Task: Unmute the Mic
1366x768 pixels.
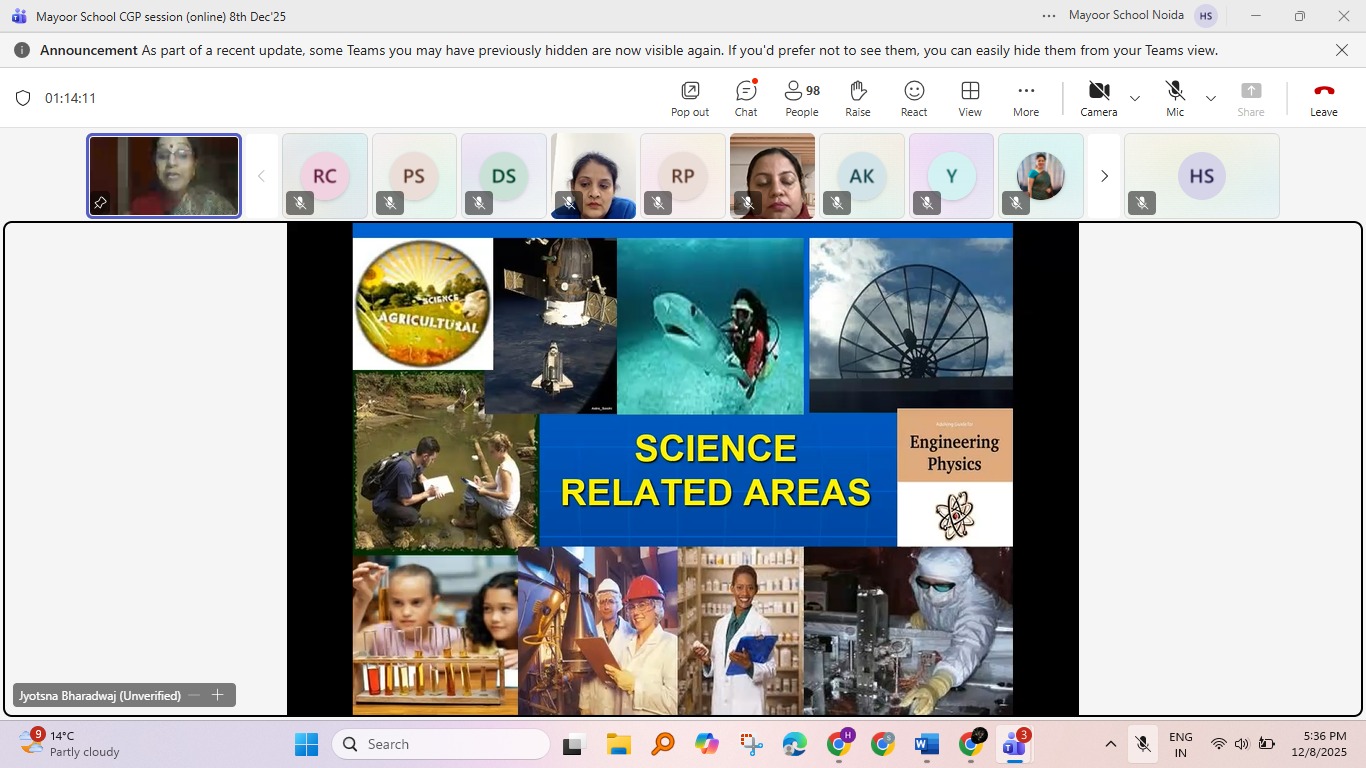Action: [x=1175, y=98]
